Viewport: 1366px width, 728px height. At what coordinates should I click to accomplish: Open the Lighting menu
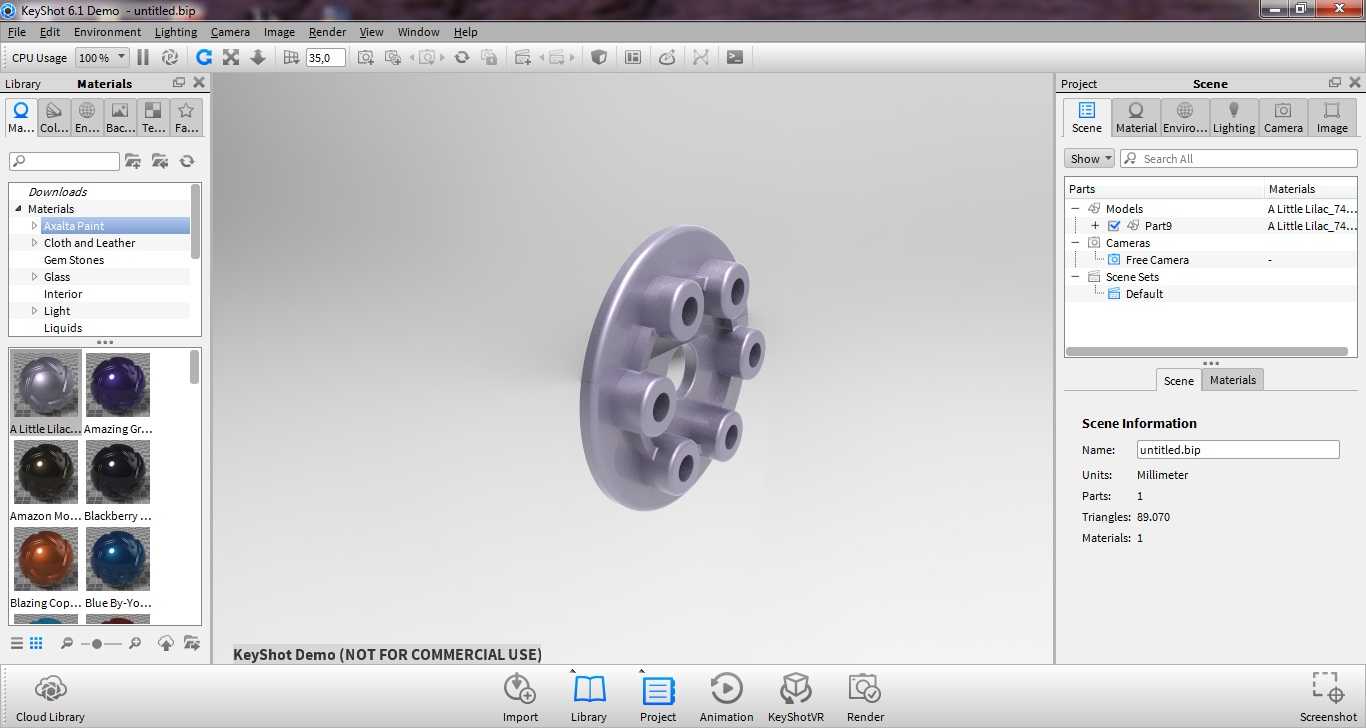176,32
